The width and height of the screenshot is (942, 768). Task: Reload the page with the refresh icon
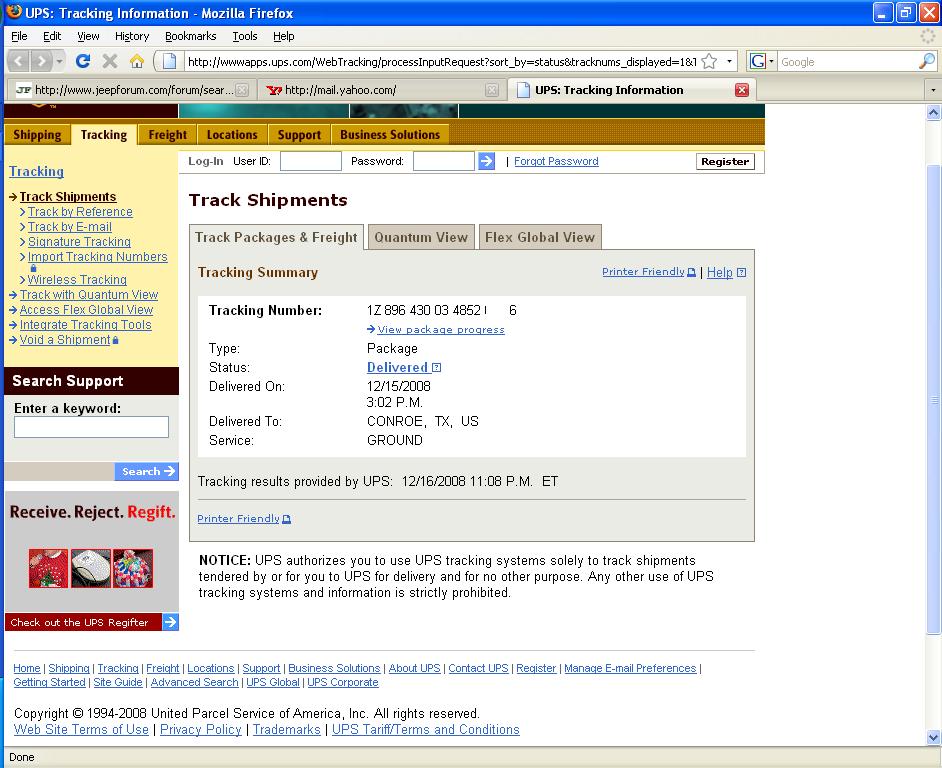tap(83, 61)
